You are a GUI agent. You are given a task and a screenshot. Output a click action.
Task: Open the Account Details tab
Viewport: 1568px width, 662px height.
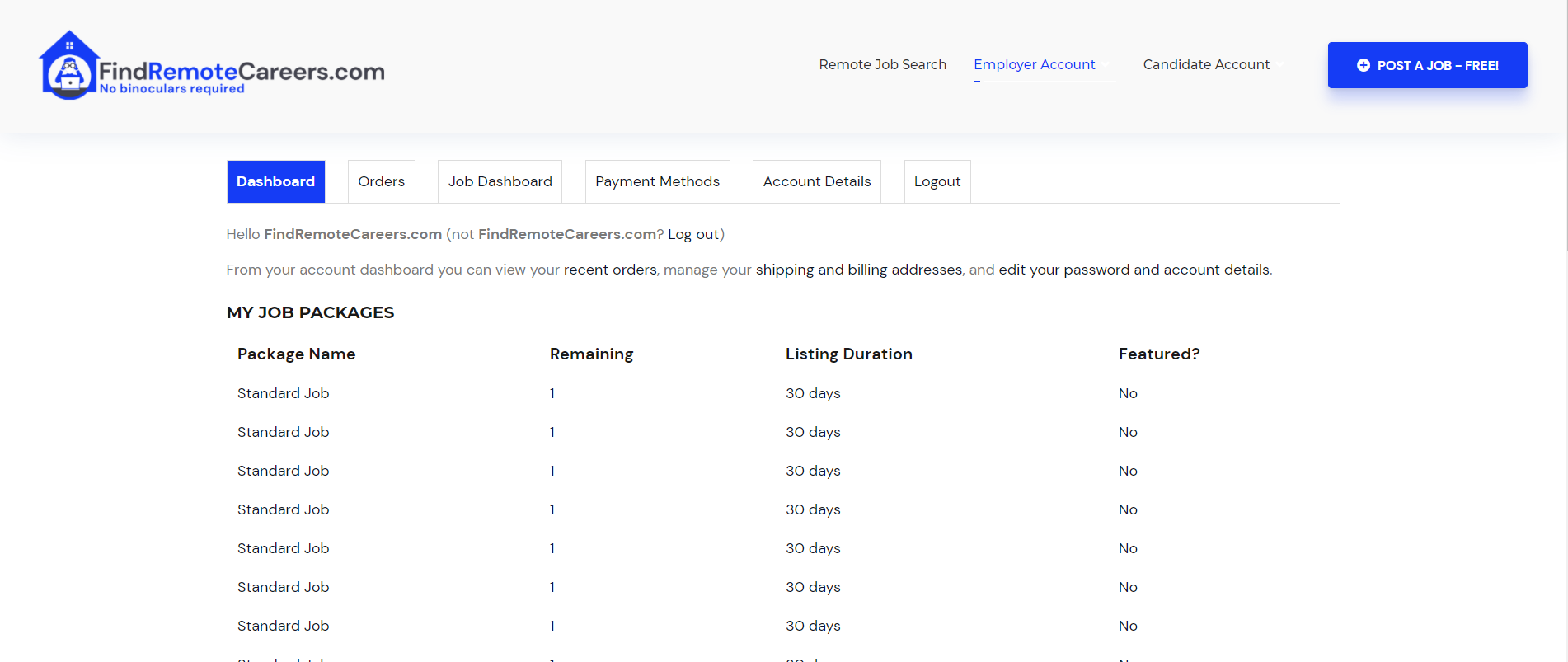[816, 181]
